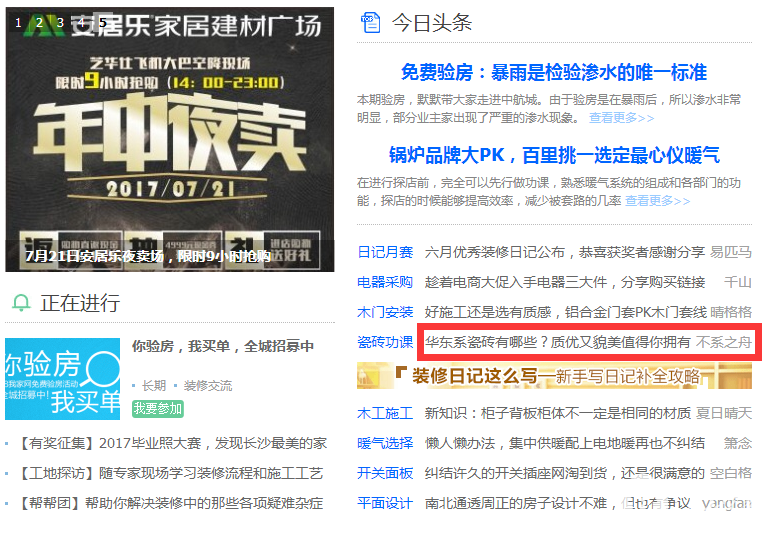Open headline 免费验房：暴雨是检验渗水的唯一标准

(x=554, y=73)
